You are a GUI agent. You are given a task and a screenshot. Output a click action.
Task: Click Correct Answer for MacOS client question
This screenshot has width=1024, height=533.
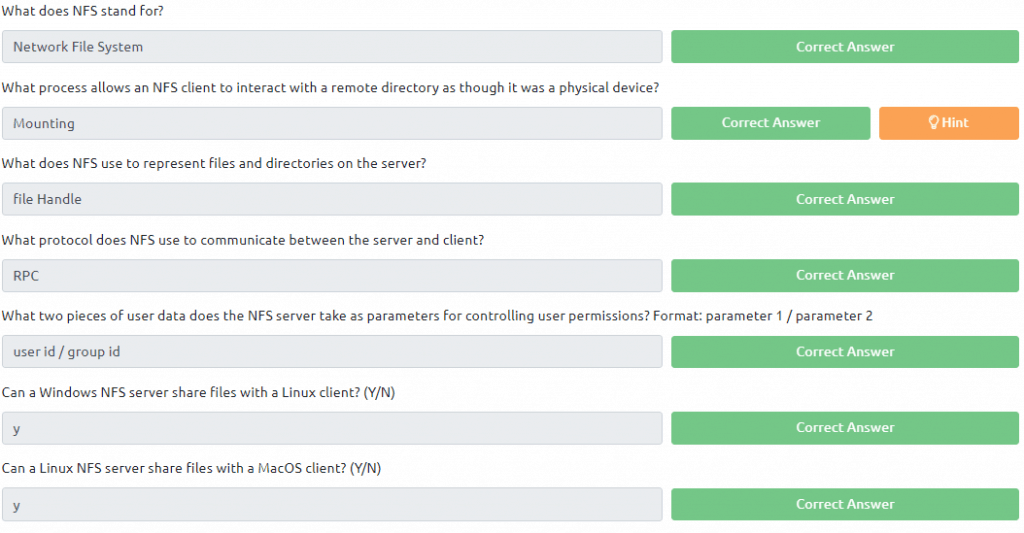coord(844,504)
